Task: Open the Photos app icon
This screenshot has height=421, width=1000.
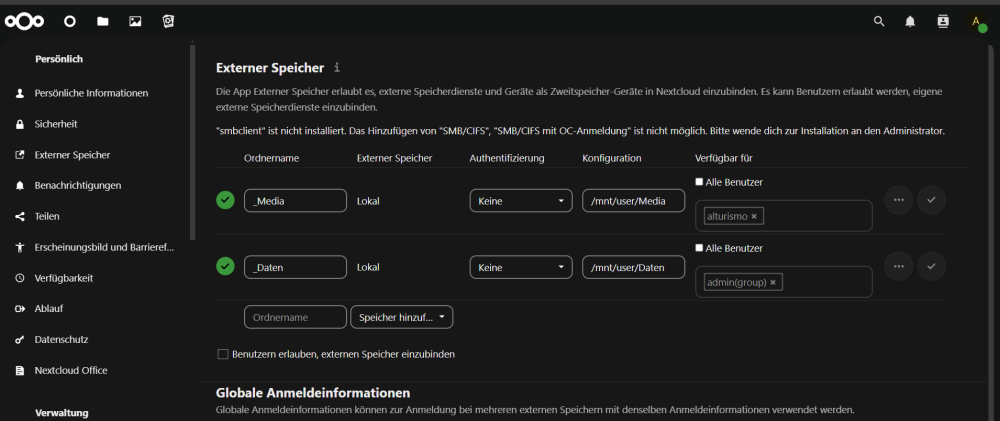Action: (135, 21)
